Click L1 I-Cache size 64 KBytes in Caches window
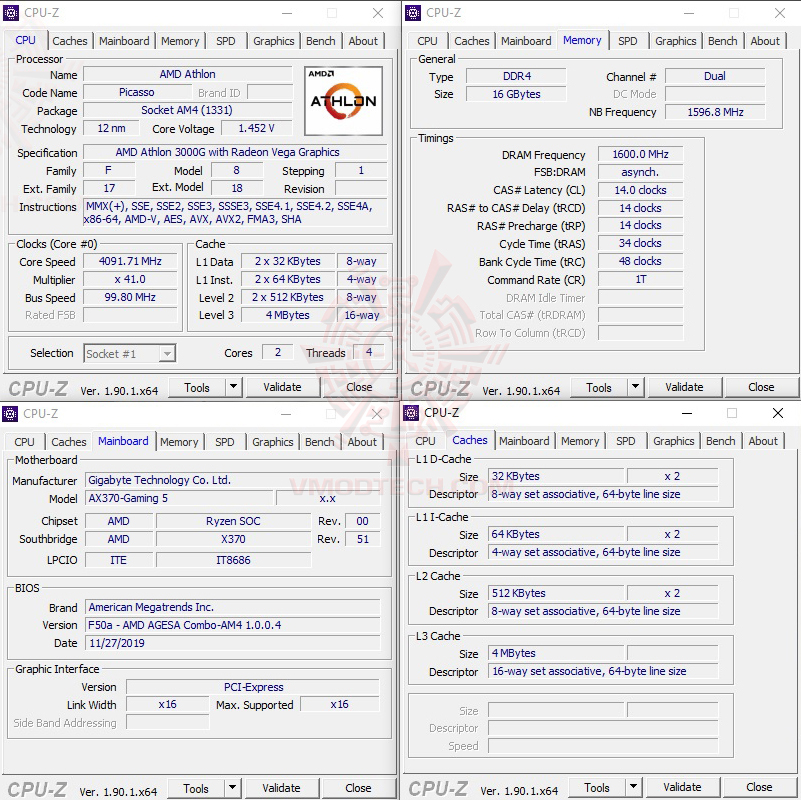This screenshot has height=800, width=801. pos(556,534)
